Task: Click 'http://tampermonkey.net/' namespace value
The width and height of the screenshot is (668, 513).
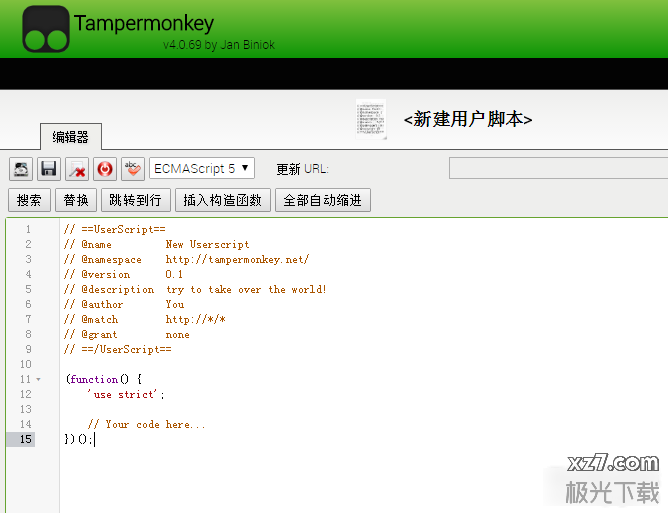Action: [237, 259]
